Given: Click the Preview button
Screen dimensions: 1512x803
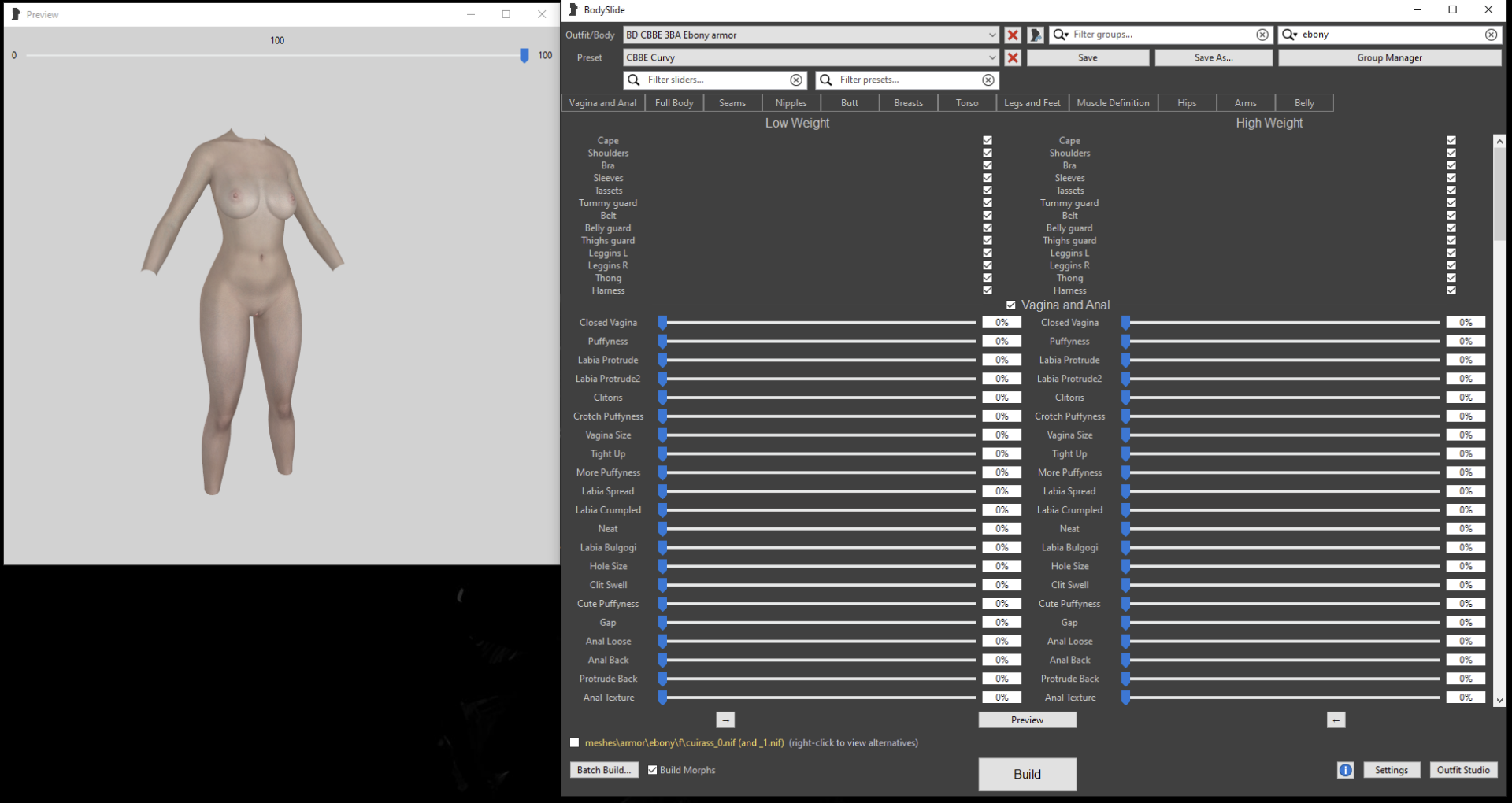Looking at the screenshot, I should pos(1027,720).
